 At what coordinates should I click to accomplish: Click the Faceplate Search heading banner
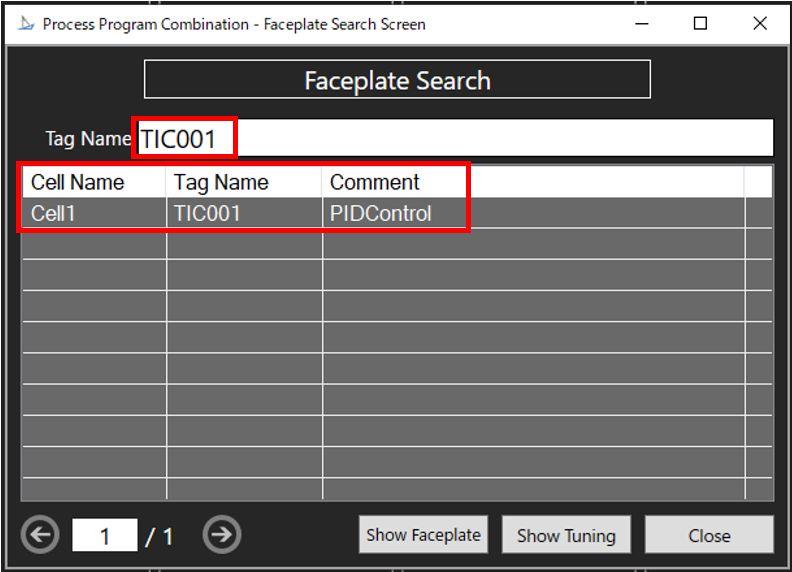tap(397, 80)
